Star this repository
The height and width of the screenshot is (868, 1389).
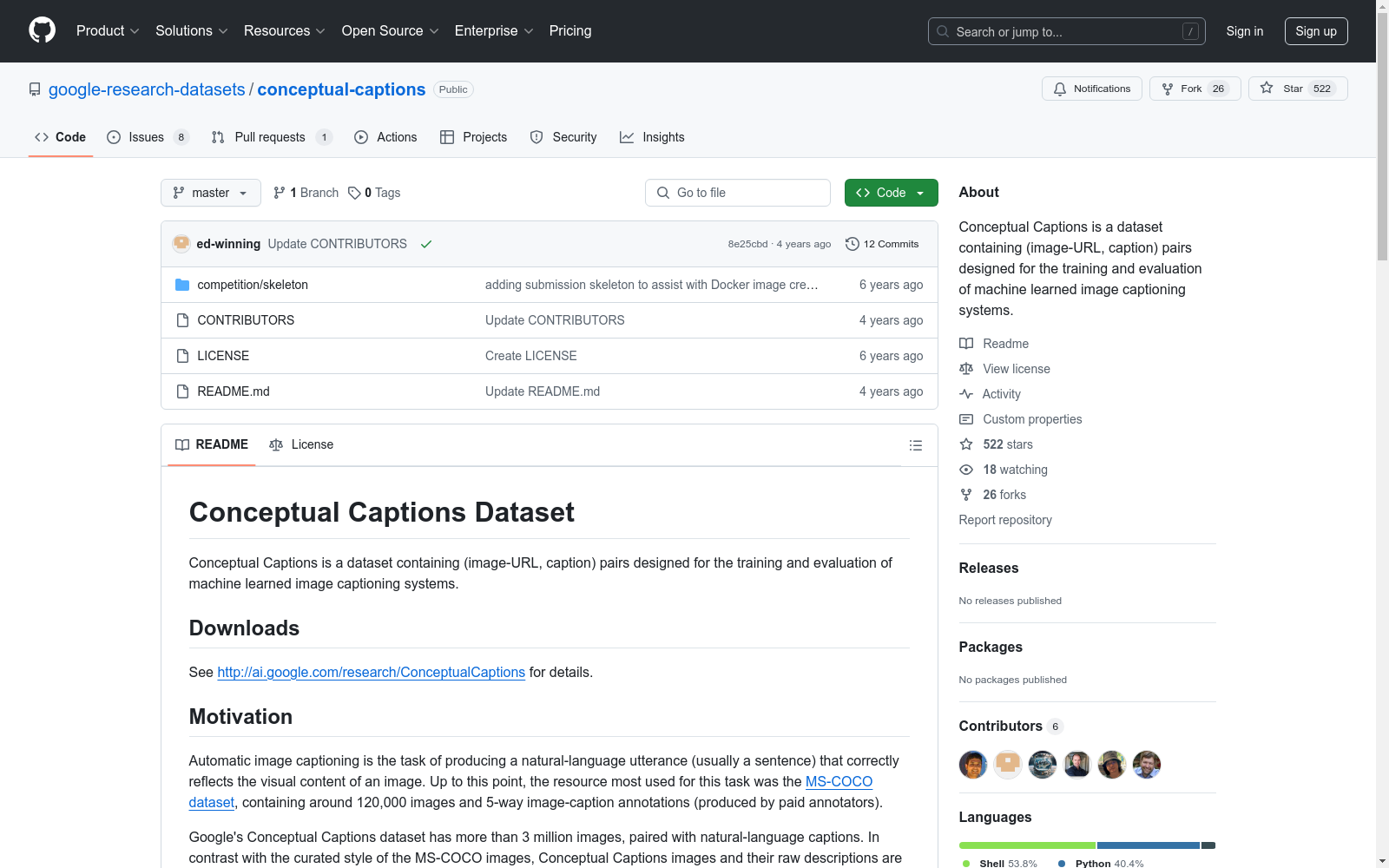pyautogui.click(x=1298, y=89)
